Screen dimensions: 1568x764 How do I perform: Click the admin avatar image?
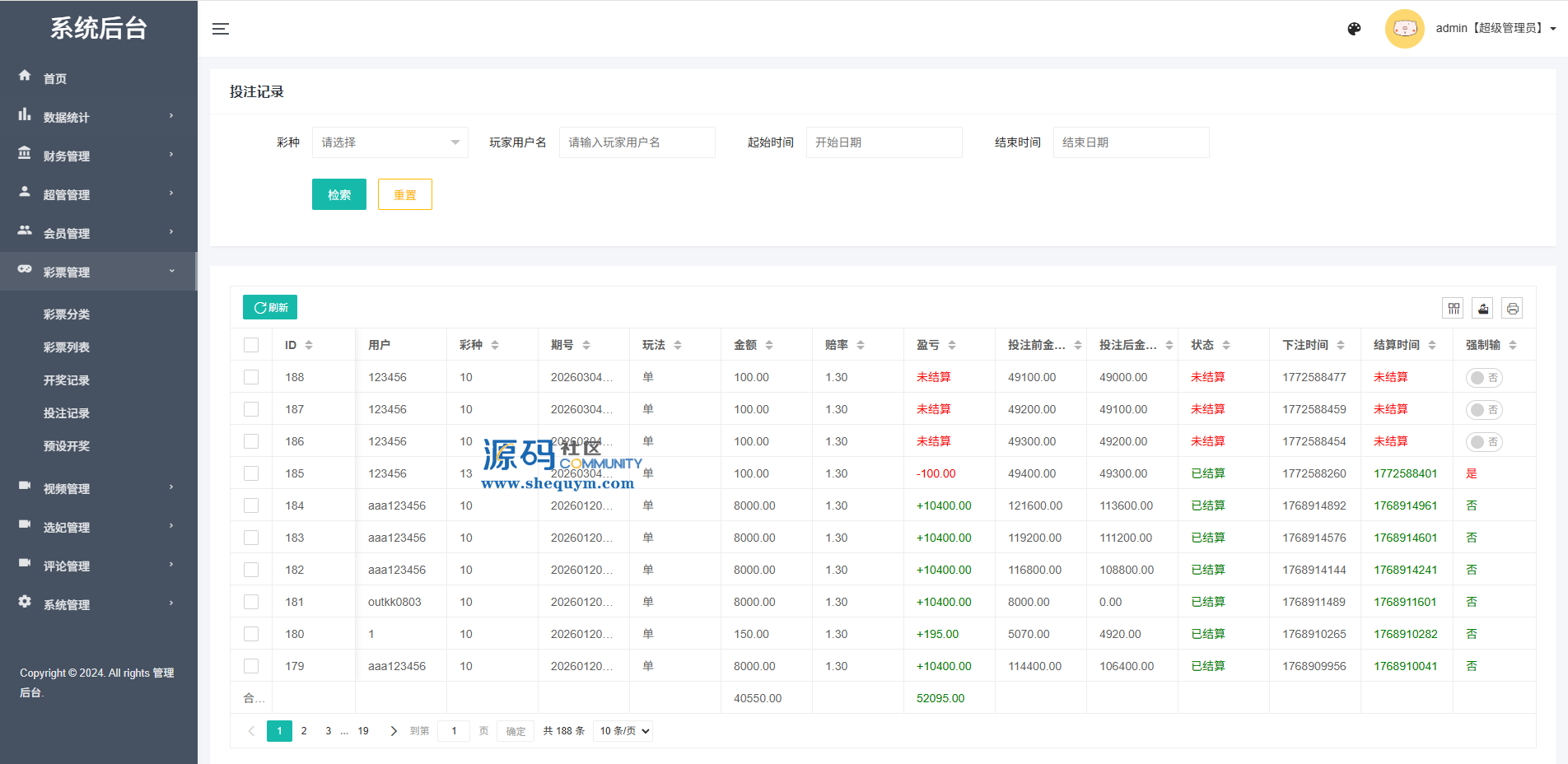click(x=1404, y=29)
